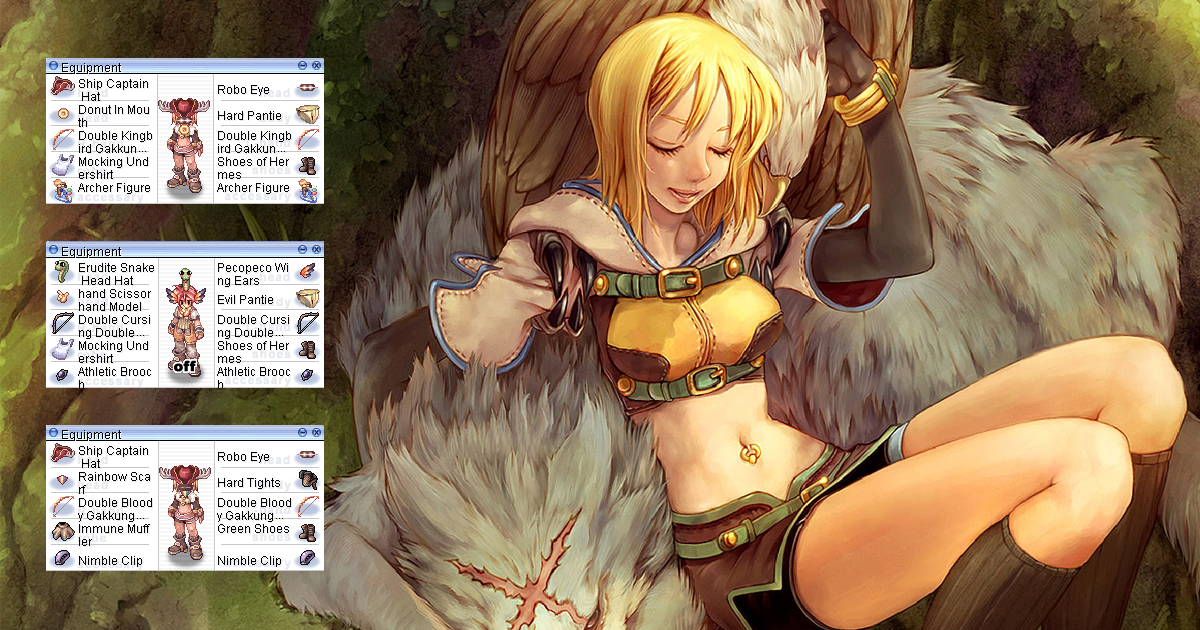Click Double Bloody Gakkung text in right column
This screenshot has width=1200, height=630.
(x=254, y=509)
